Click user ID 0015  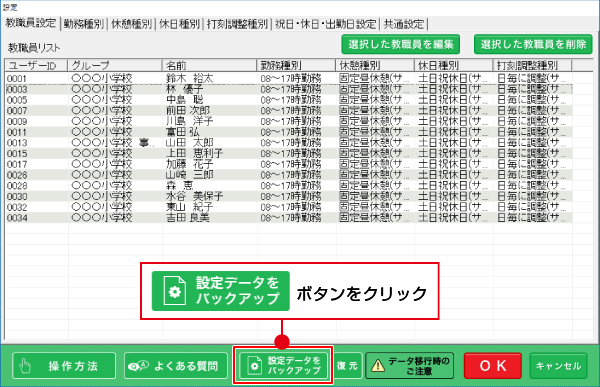click(17, 154)
